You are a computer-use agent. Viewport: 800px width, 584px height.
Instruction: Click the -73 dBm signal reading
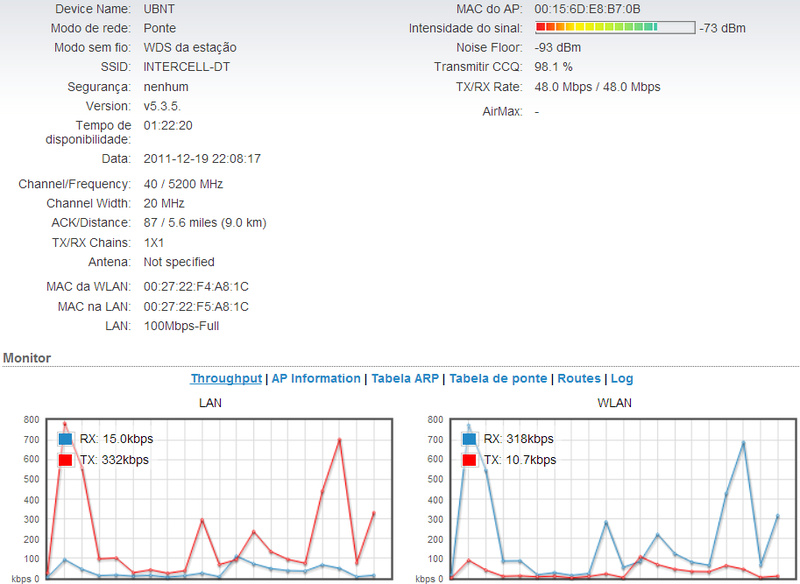tap(722, 28)
